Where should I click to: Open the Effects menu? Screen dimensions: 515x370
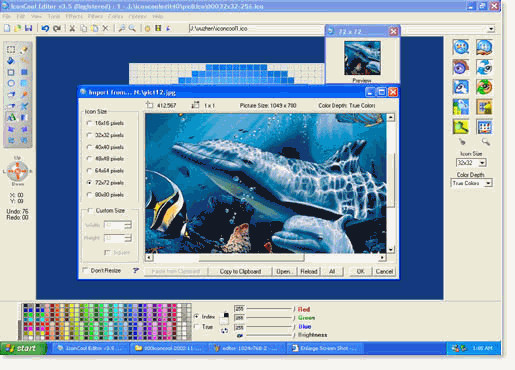74,16
